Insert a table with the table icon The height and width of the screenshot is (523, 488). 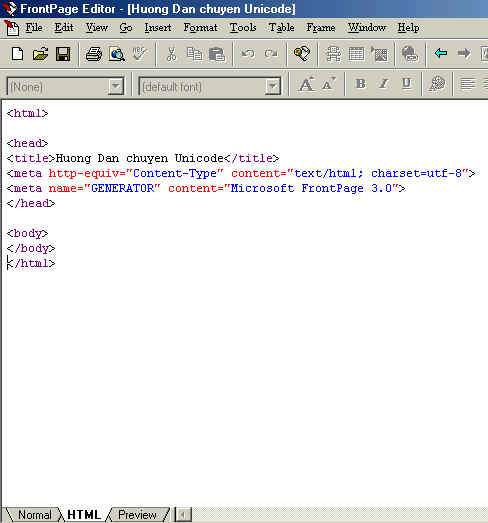[356, 54]
